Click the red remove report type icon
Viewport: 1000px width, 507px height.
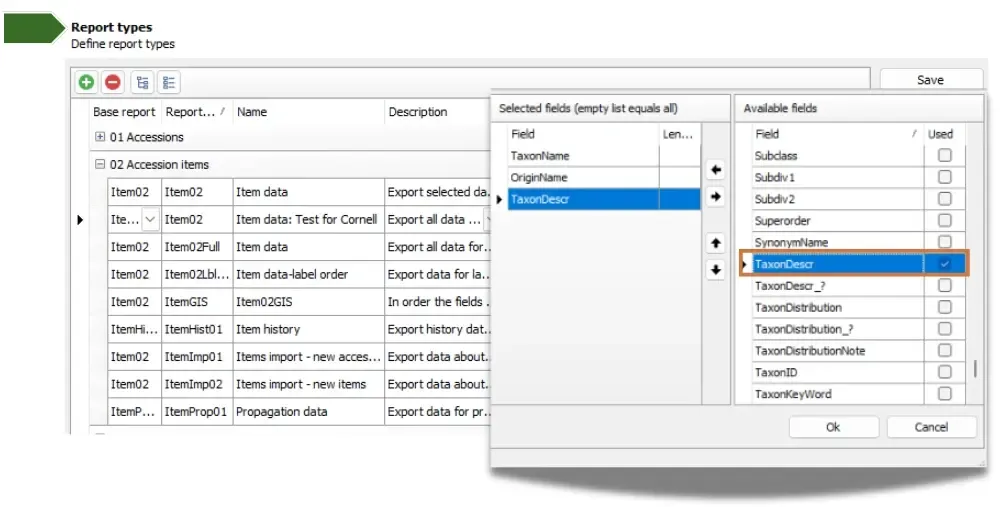(x=113, y=82)
